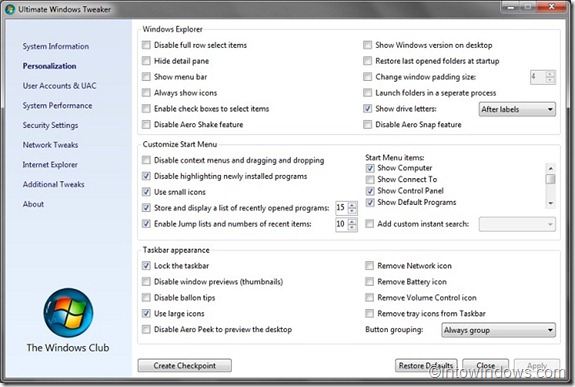The width and height of the screenshot is (575, 387).
Task: Click the Start Menu items scrollbar thumb
Action: click(x=550, y=179)
